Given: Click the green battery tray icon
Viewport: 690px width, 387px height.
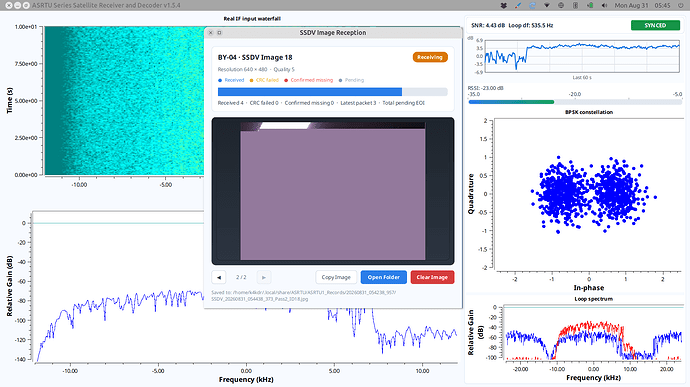Looking at the screenshot, I should [590, 5].
